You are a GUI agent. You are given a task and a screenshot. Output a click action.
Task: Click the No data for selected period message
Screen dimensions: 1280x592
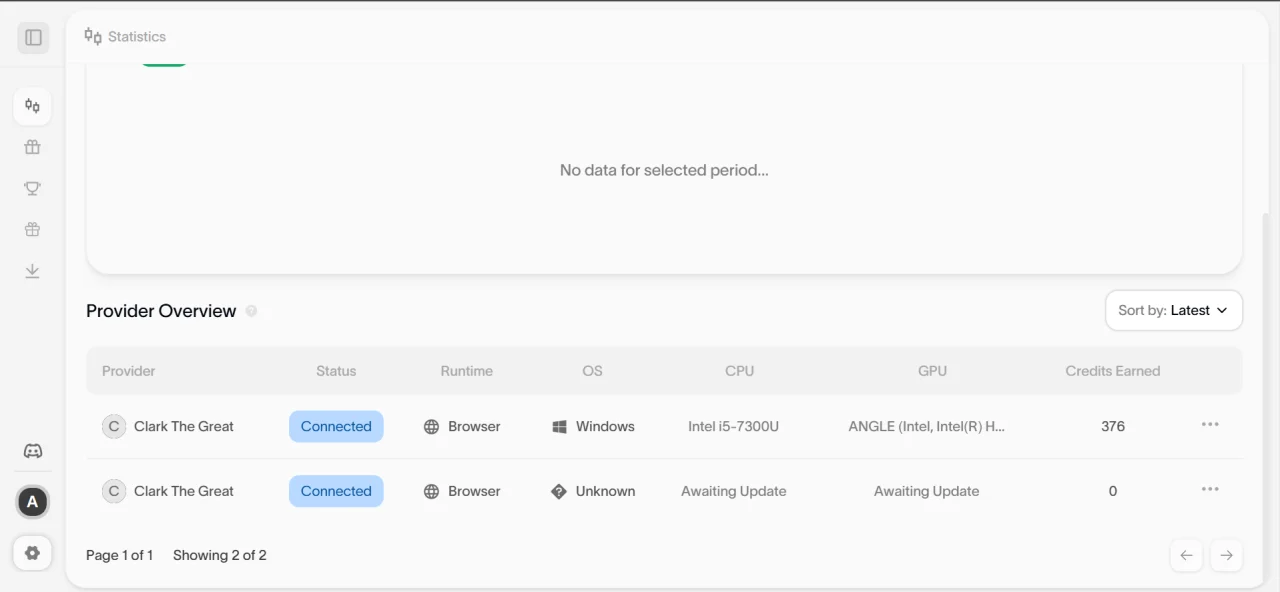[x=664, y=170]
